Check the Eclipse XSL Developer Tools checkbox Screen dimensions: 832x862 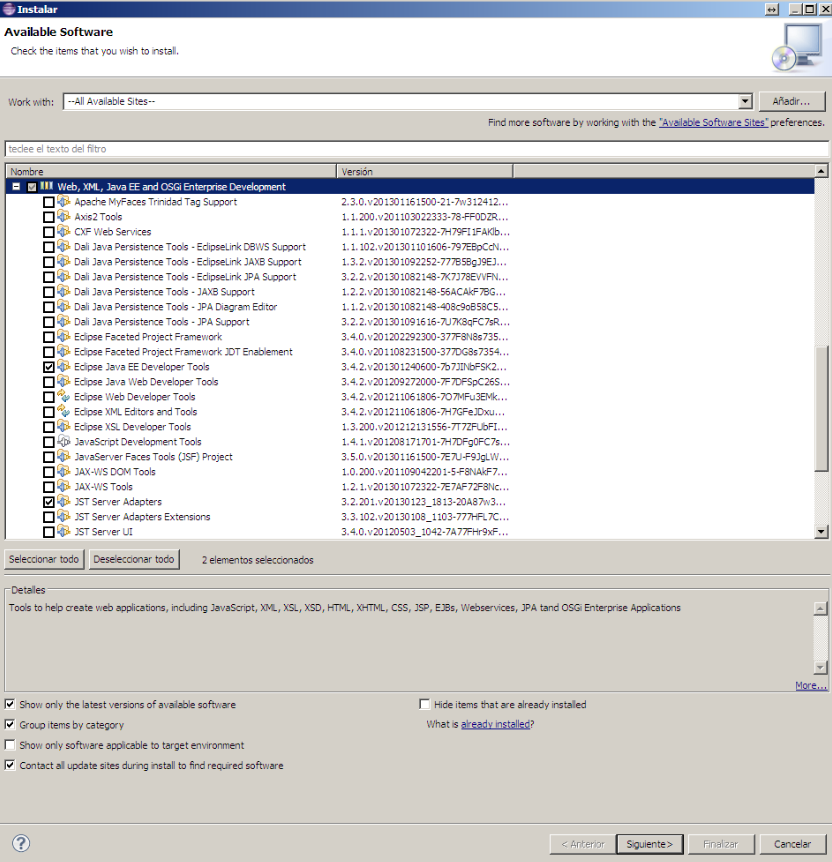48,427
